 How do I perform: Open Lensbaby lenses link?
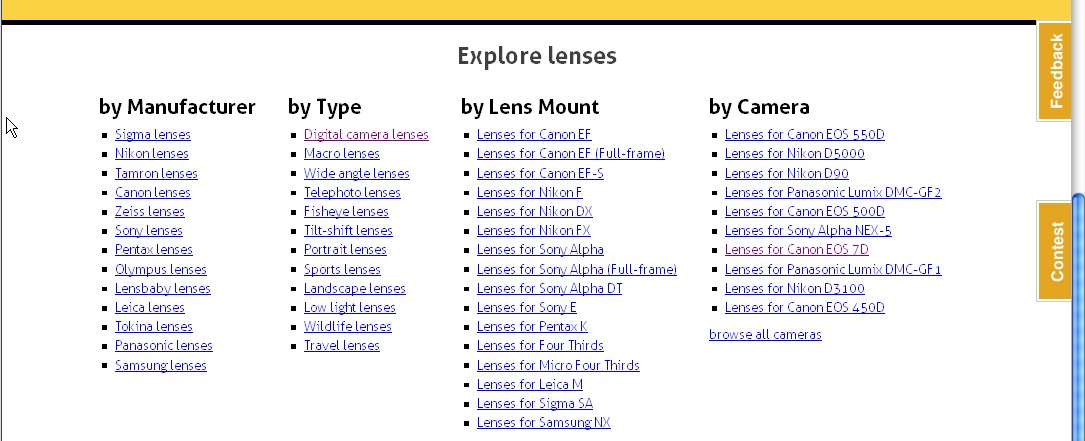[163, 288]
